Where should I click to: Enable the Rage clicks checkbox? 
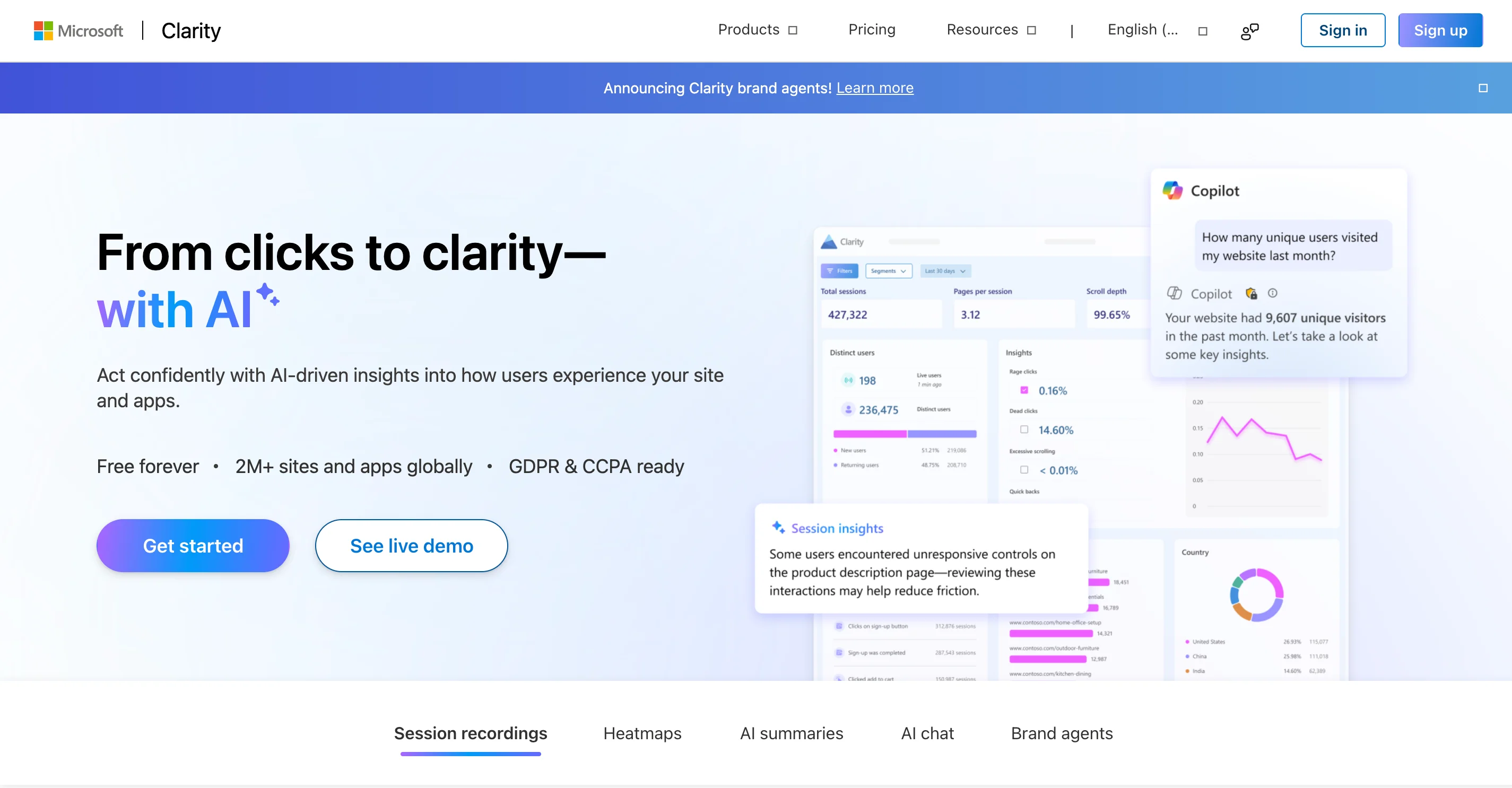pyautogui.click(x=1024, y=390)
